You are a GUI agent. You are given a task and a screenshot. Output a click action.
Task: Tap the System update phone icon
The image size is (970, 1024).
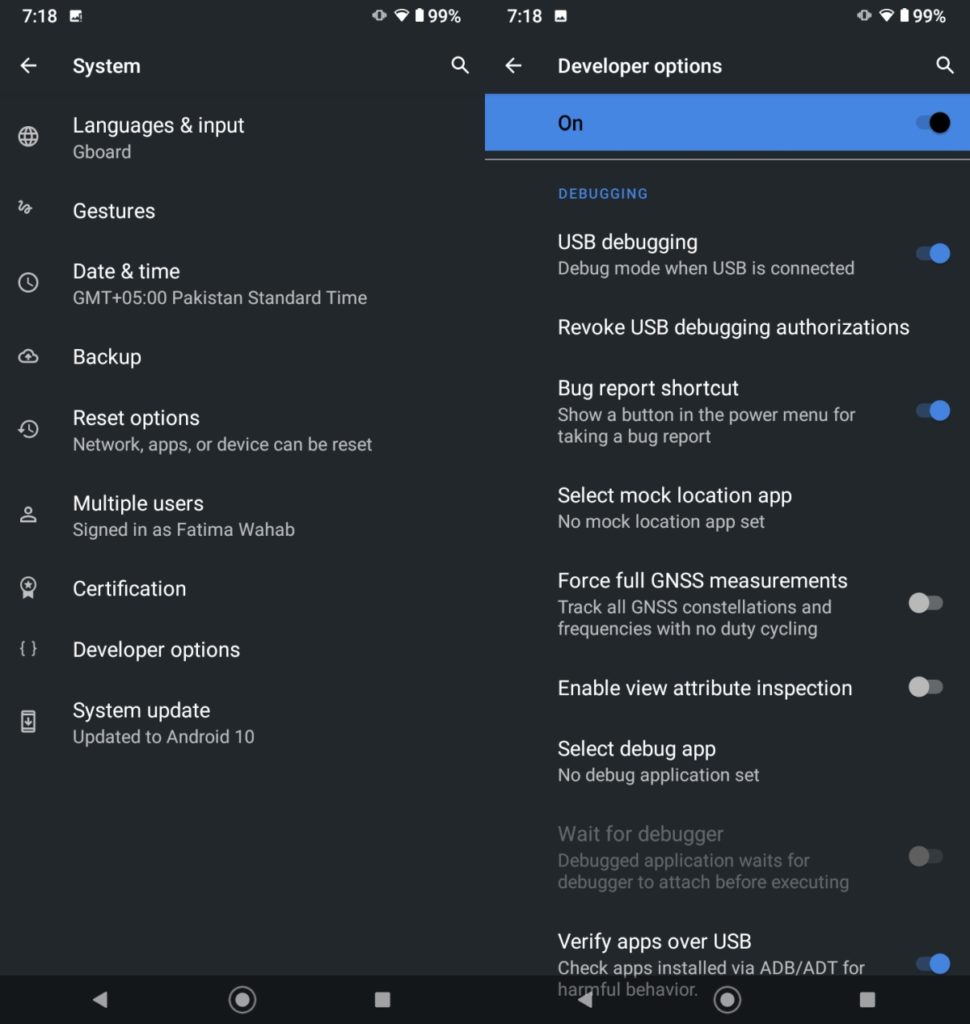click(29, 722)
